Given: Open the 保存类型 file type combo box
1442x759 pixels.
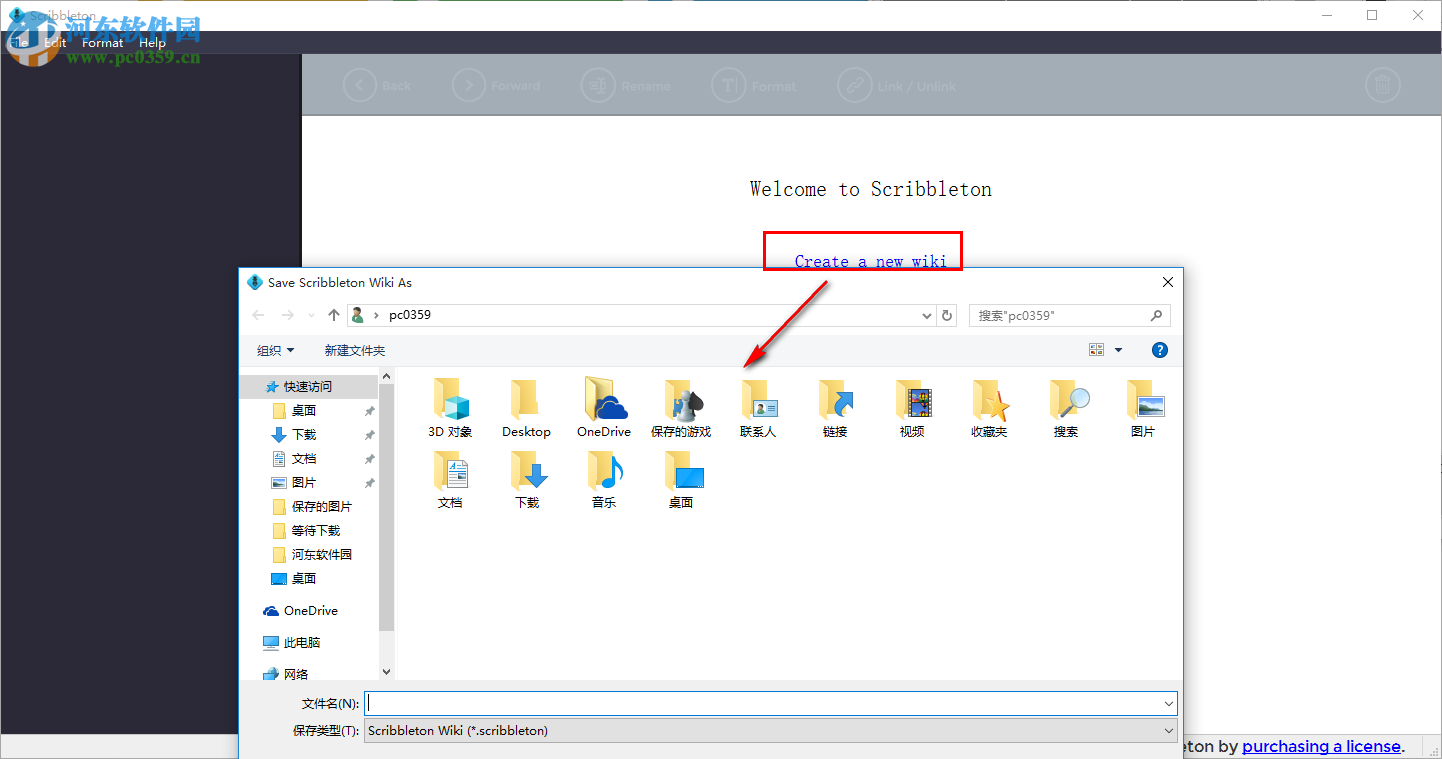Looking at the screenshot, I should [x=771, y=731].
